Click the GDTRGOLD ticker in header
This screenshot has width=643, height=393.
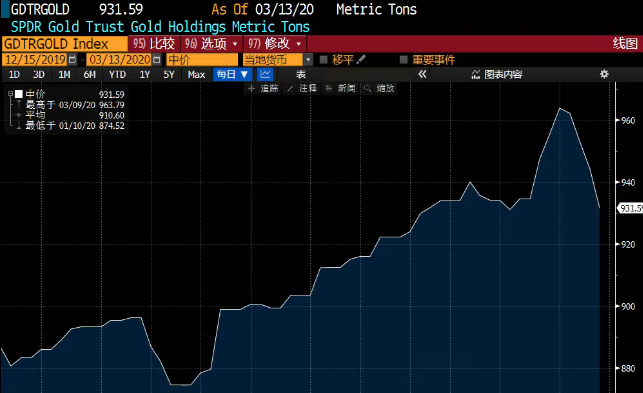(x=40, y=9)
